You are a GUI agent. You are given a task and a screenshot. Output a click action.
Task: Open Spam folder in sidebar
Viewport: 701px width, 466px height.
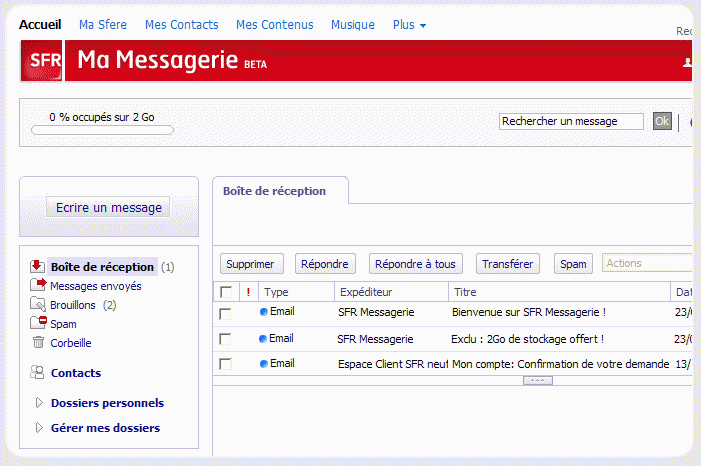click(x=63, y=324)
